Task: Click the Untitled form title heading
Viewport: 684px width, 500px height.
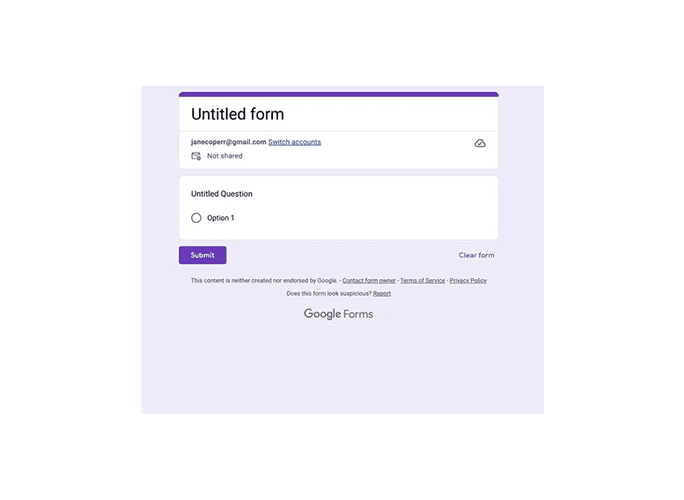Action: pyautogui.click(x=238, y=114)
